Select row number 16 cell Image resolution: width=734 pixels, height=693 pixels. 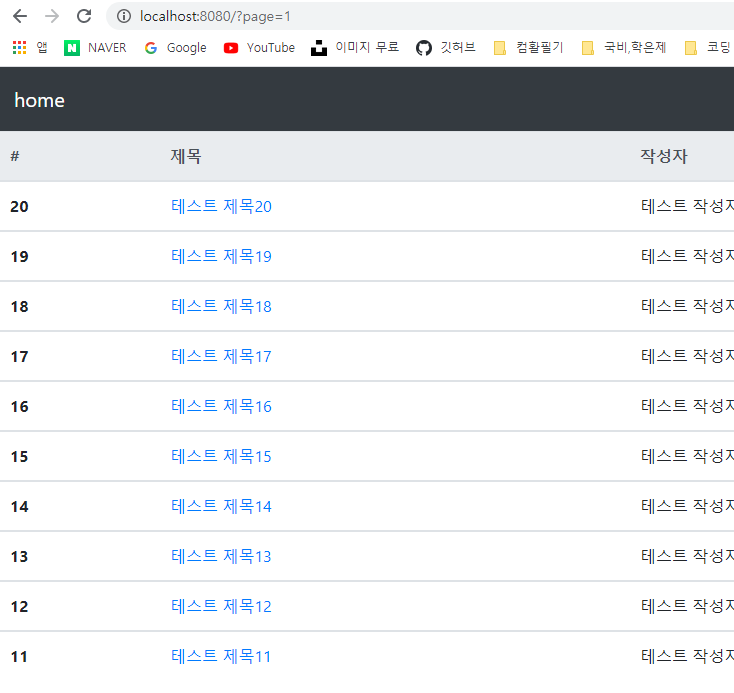20,406
